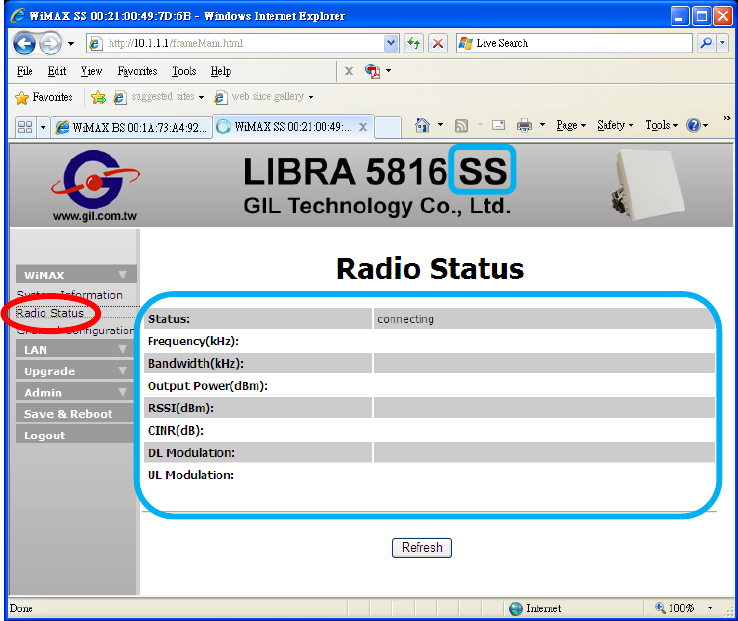Open the File menu
This screenshot has width=738, height=621.
pos(24,71)
